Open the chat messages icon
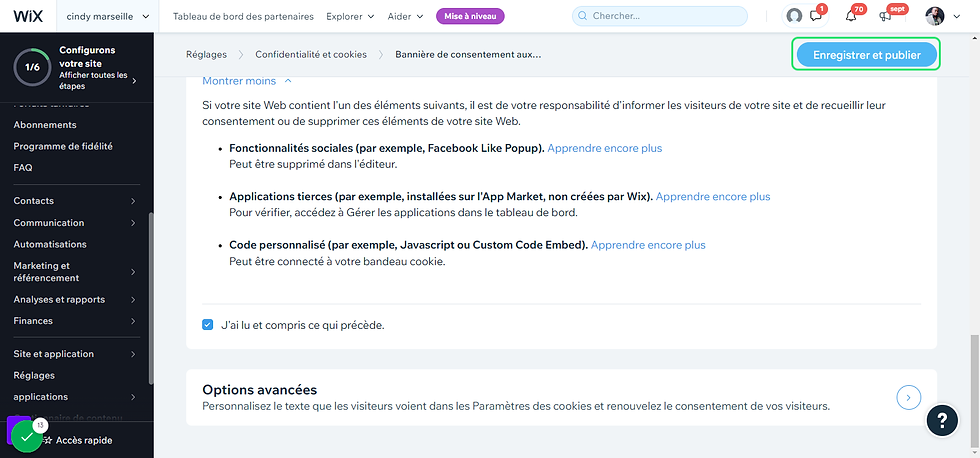 tap(816, 16)
